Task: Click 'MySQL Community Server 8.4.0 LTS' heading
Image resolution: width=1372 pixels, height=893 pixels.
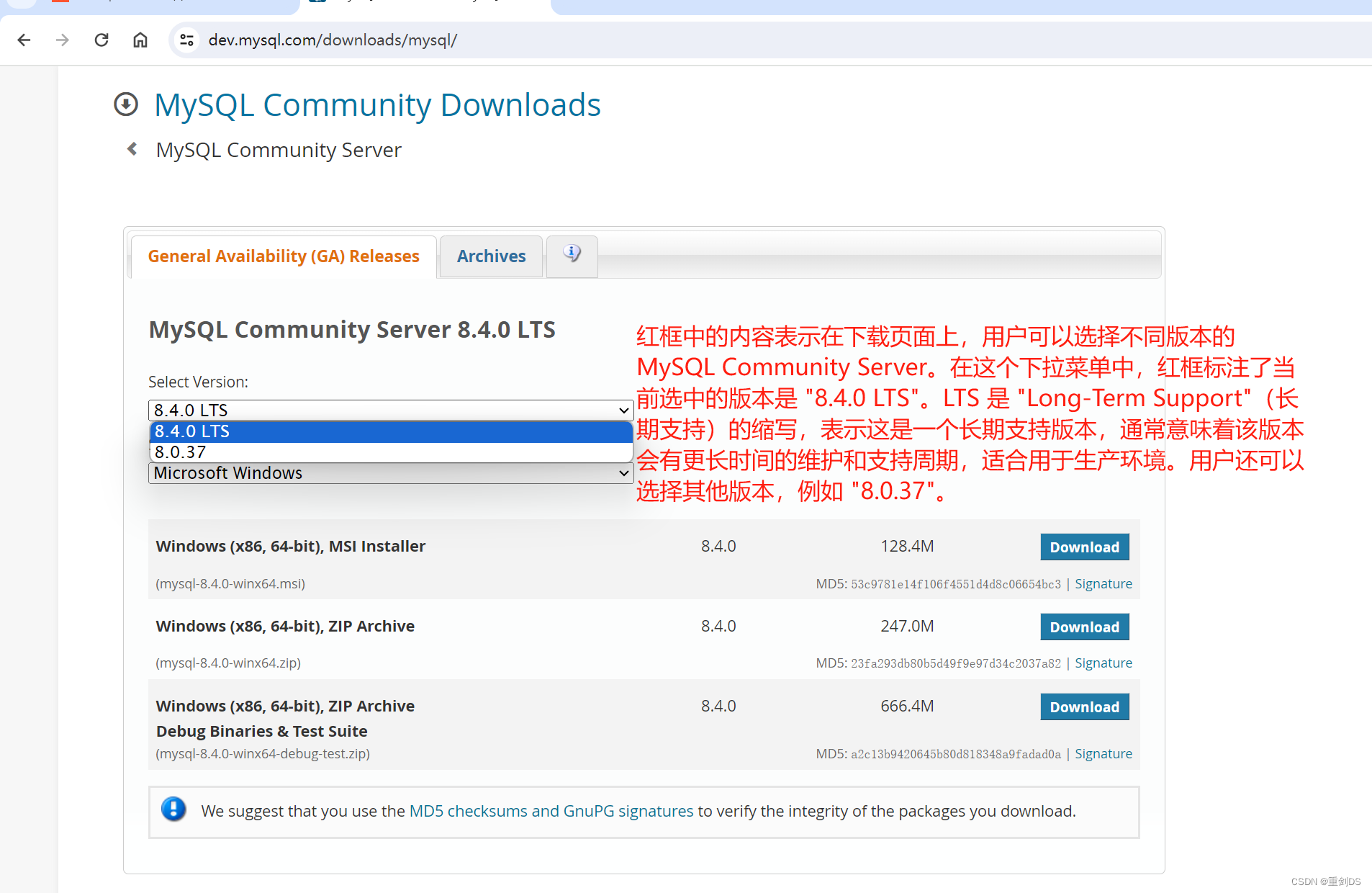Action: (x=352, y=330)
